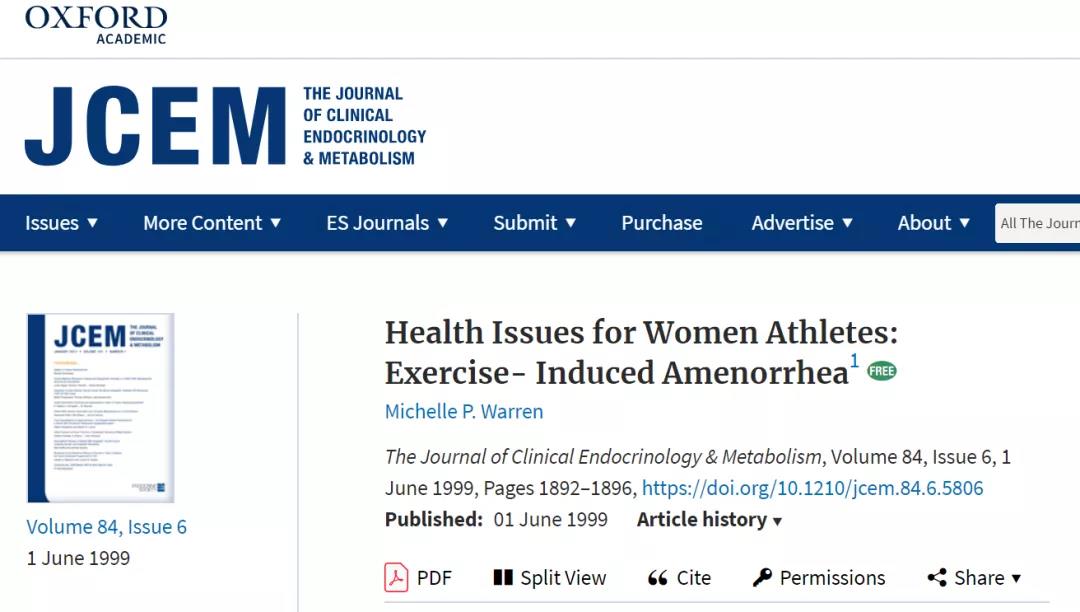Click the Share network icon
Viewport: 1080px width, 612px height.
937,578
